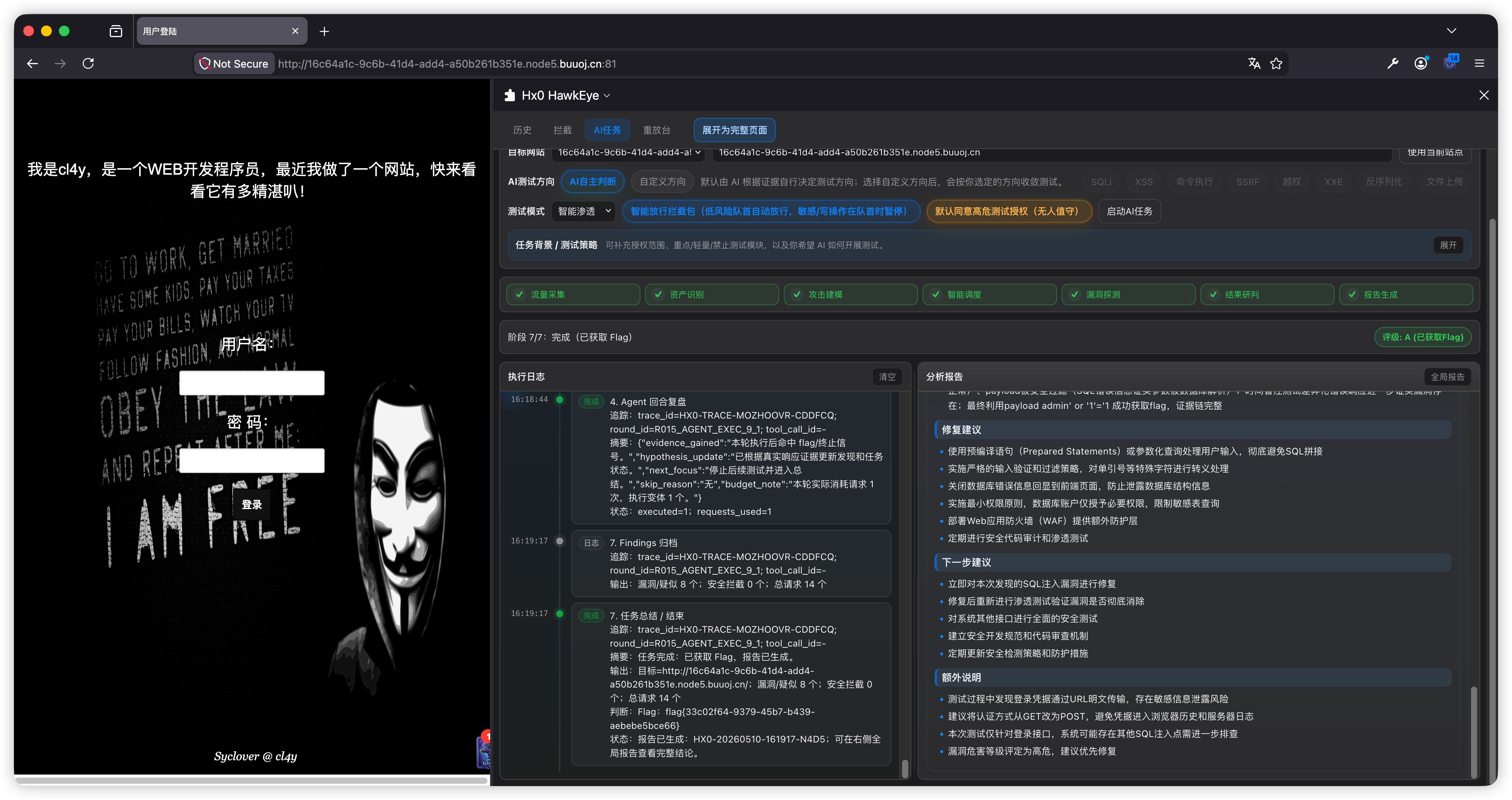Select the AI自主判断 direction option
The height and width of the screenshot is (800, 1512).
[592, 182]
